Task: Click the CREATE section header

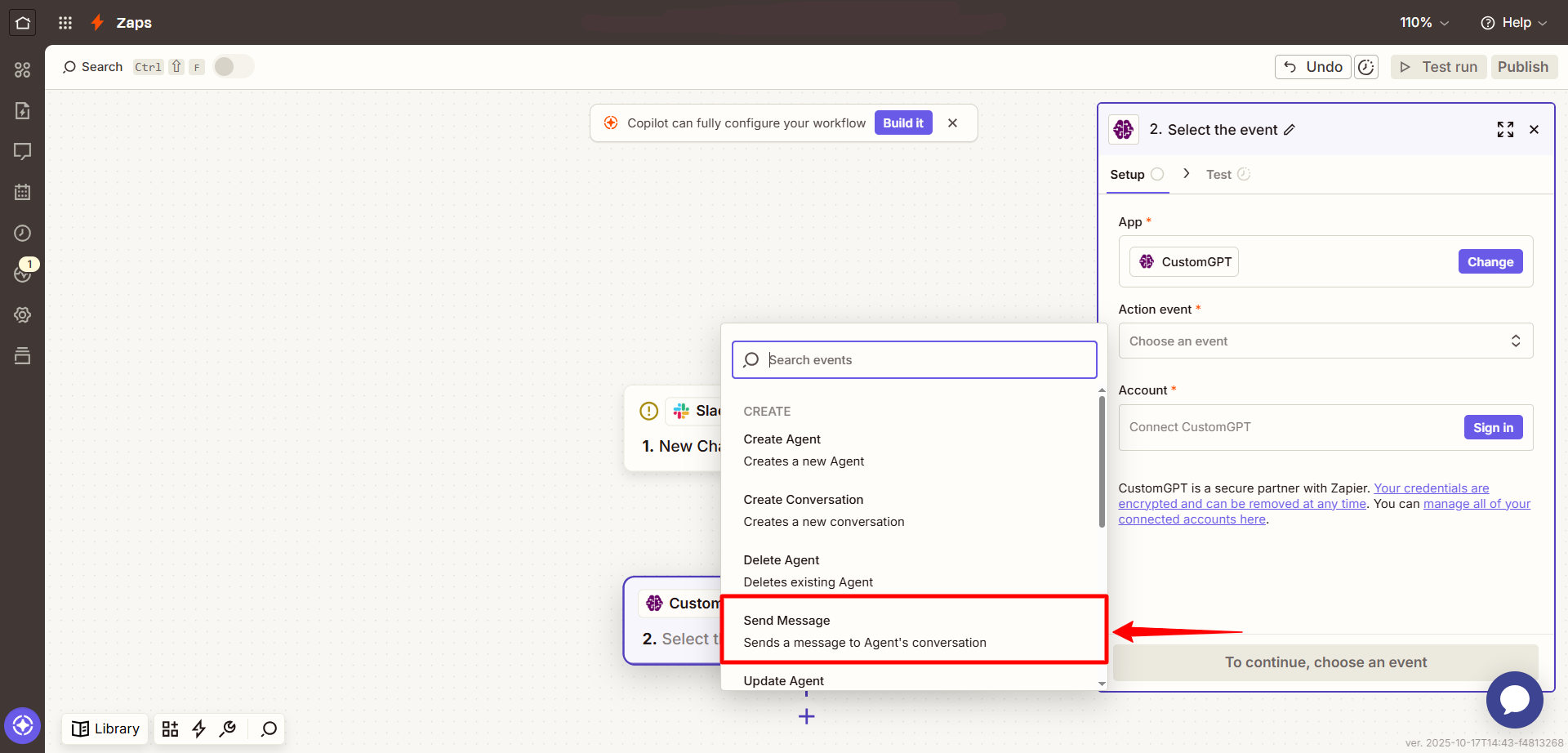Action: click(767, 412)
